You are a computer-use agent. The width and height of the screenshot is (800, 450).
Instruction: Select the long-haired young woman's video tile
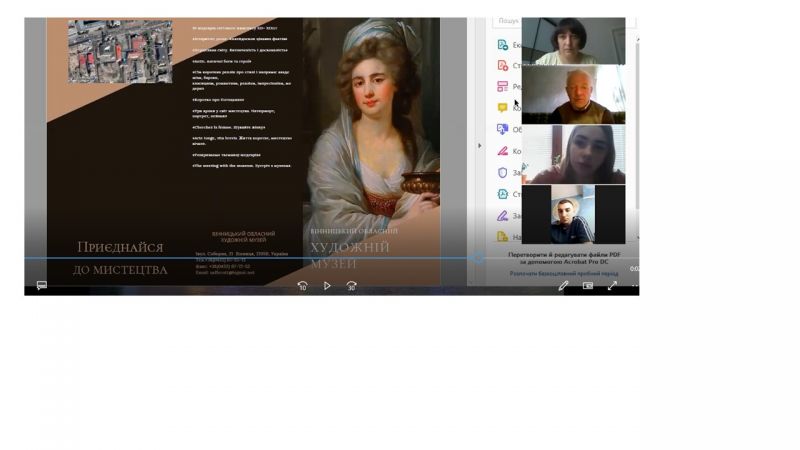[573, 155]
